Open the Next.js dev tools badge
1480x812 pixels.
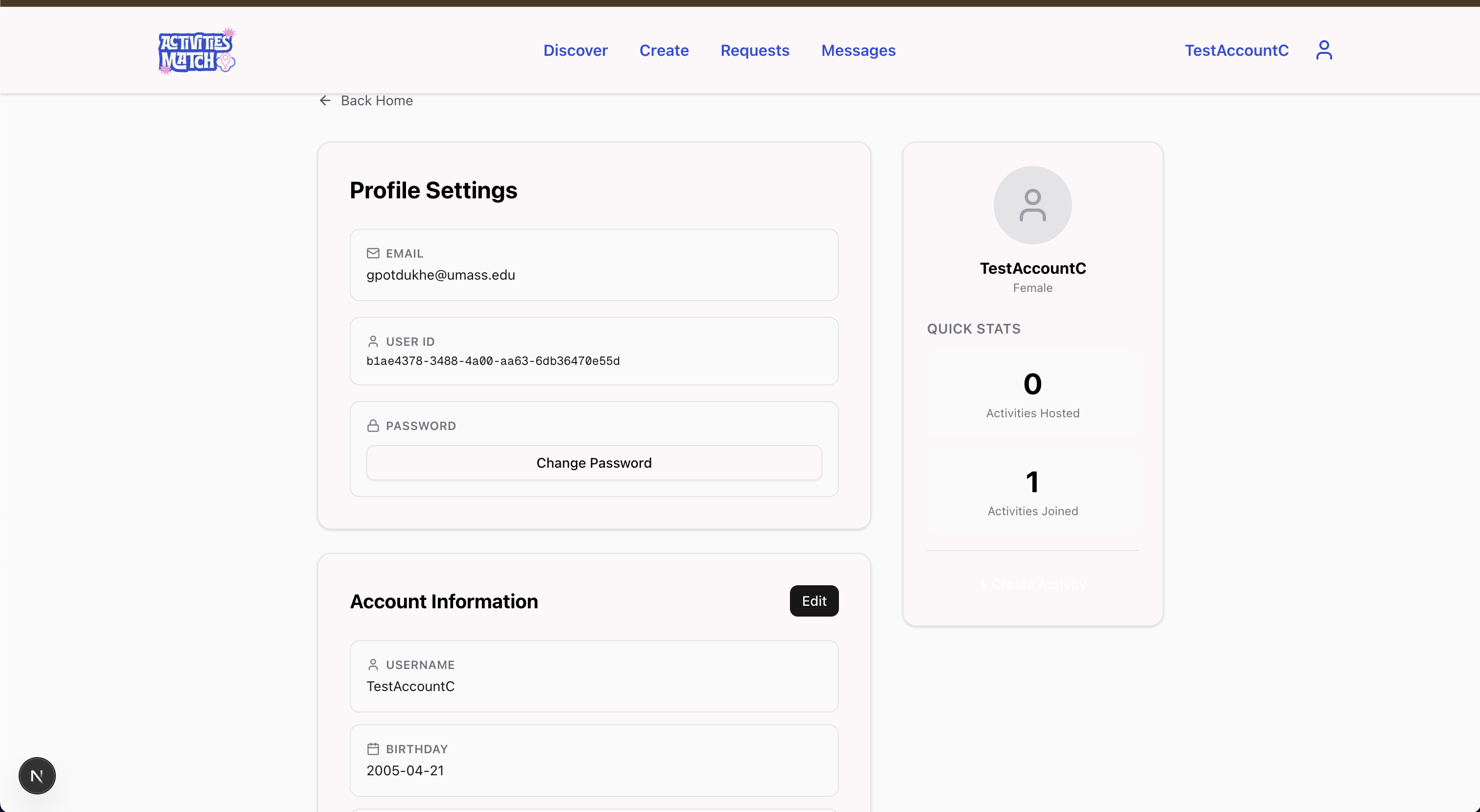(37, 776)
